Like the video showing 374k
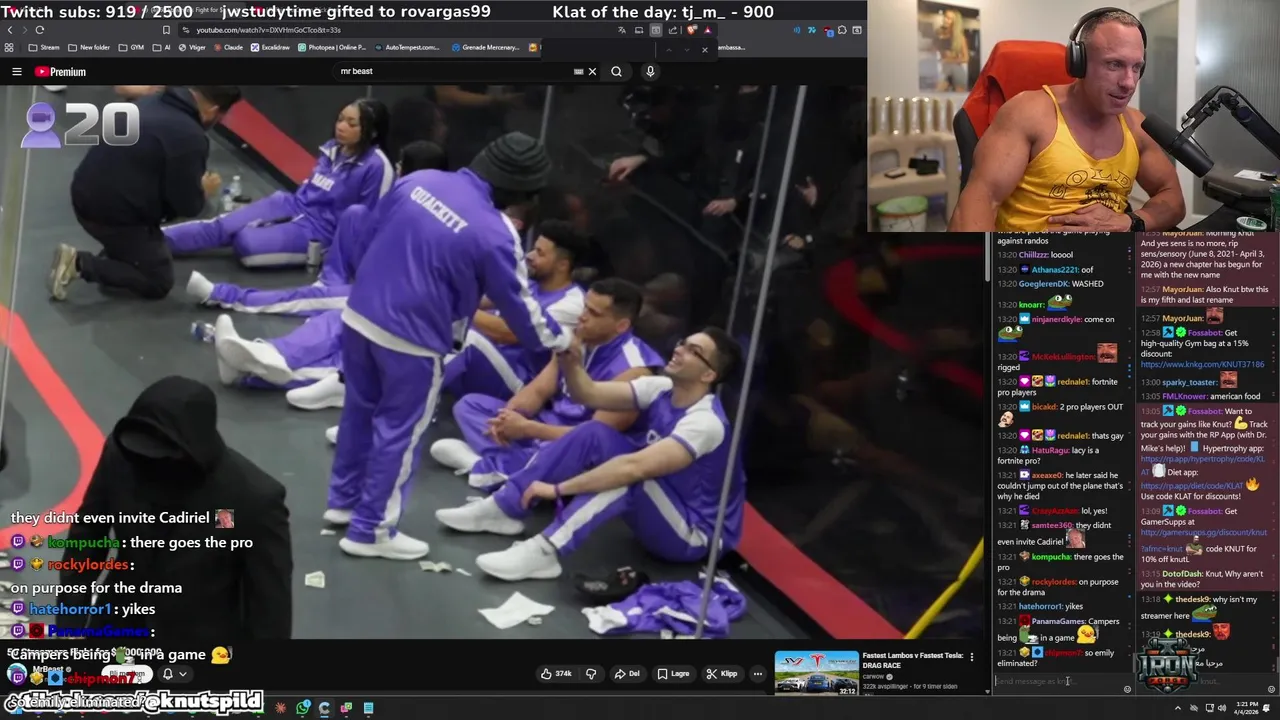 tap(556, 674)
